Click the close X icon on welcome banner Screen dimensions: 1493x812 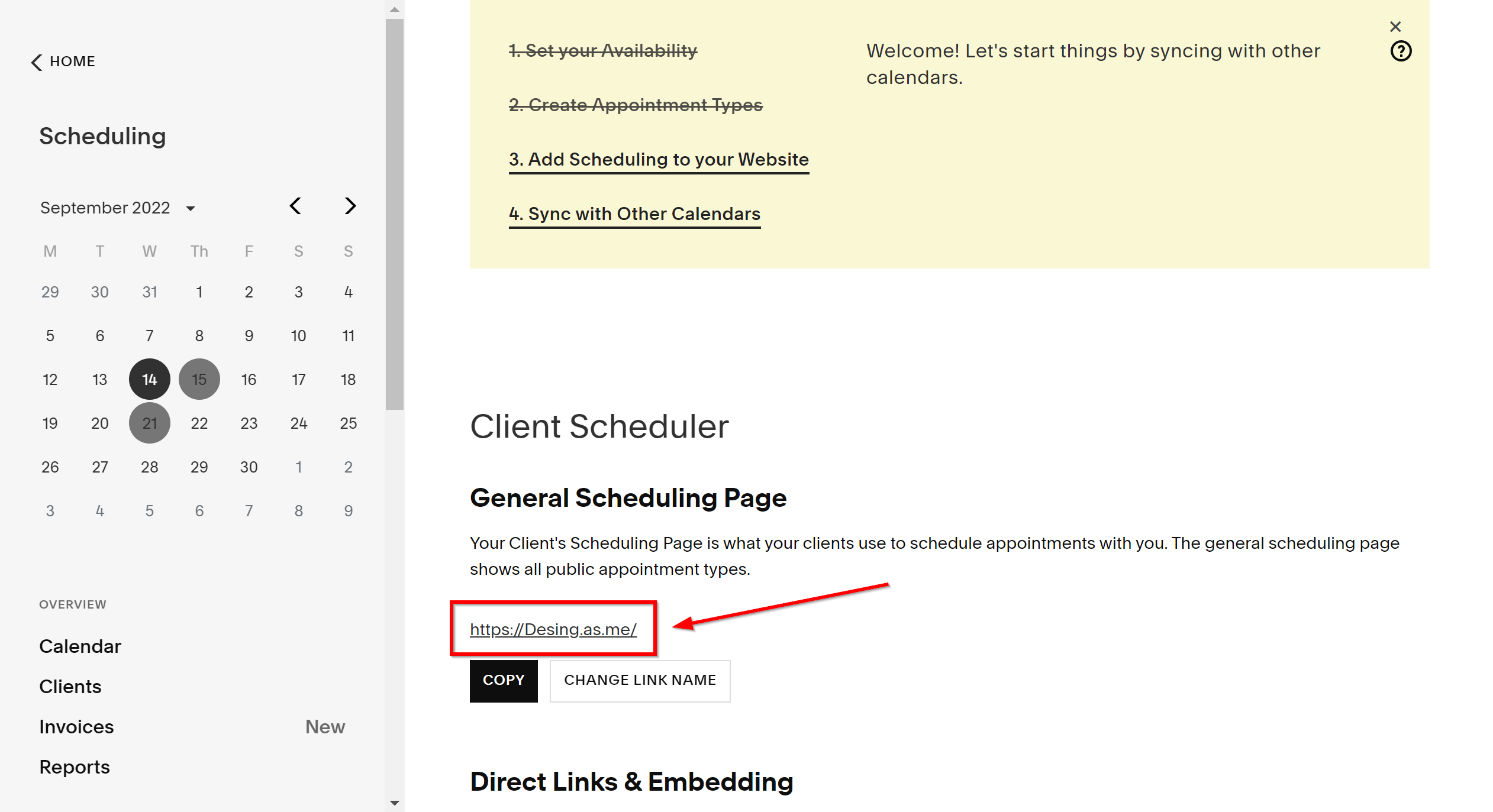(x=1395, y=27)
